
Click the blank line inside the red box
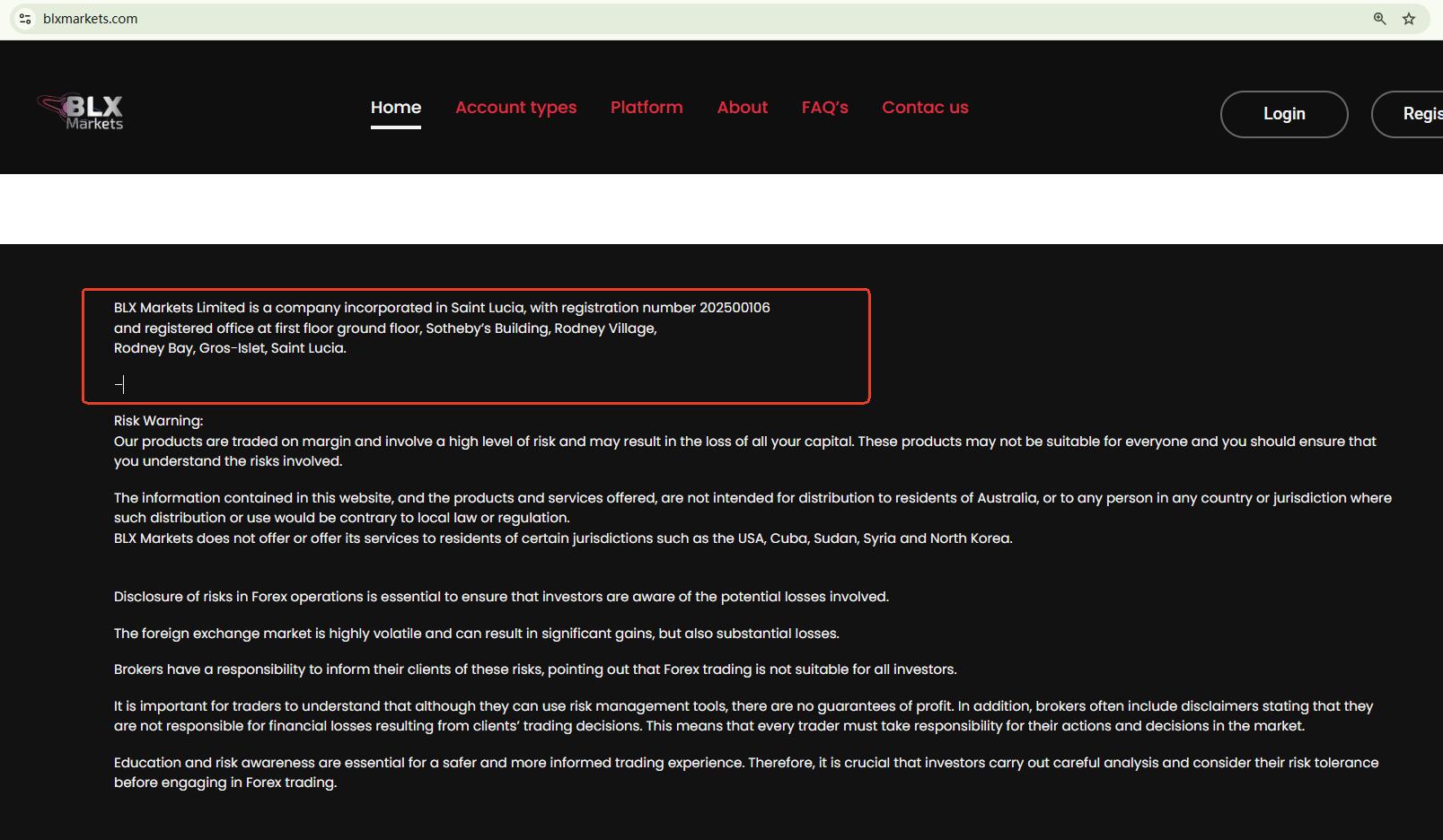tap(359, 384)
